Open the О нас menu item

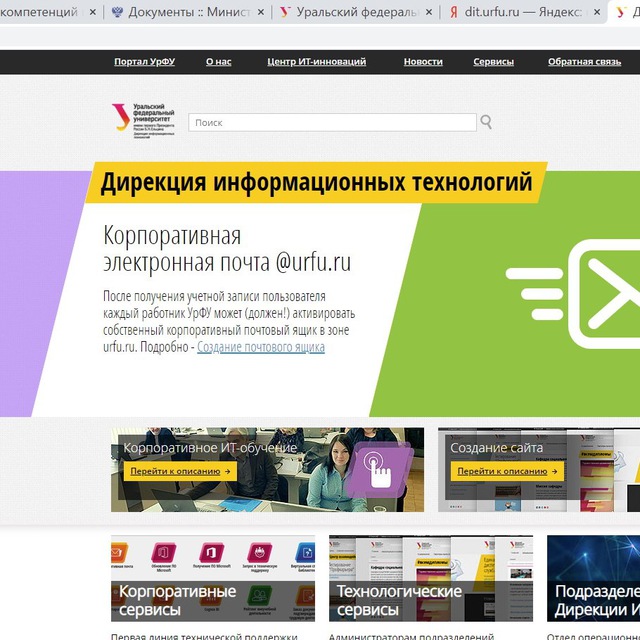[x=218, y=62]
